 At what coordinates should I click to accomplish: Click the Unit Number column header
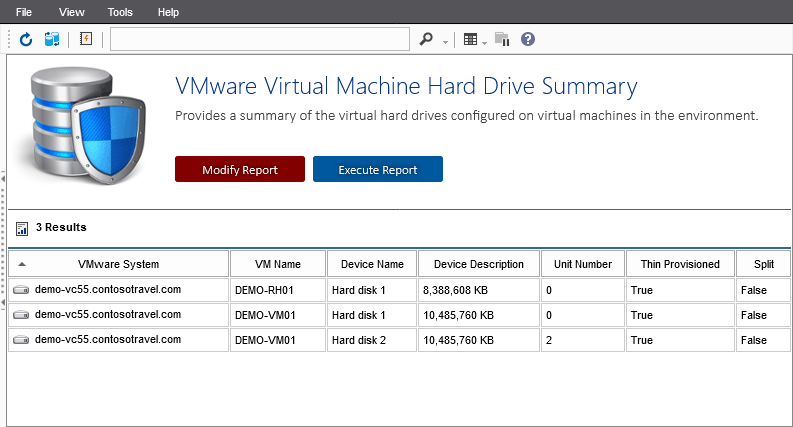click(x=583, y=264)
